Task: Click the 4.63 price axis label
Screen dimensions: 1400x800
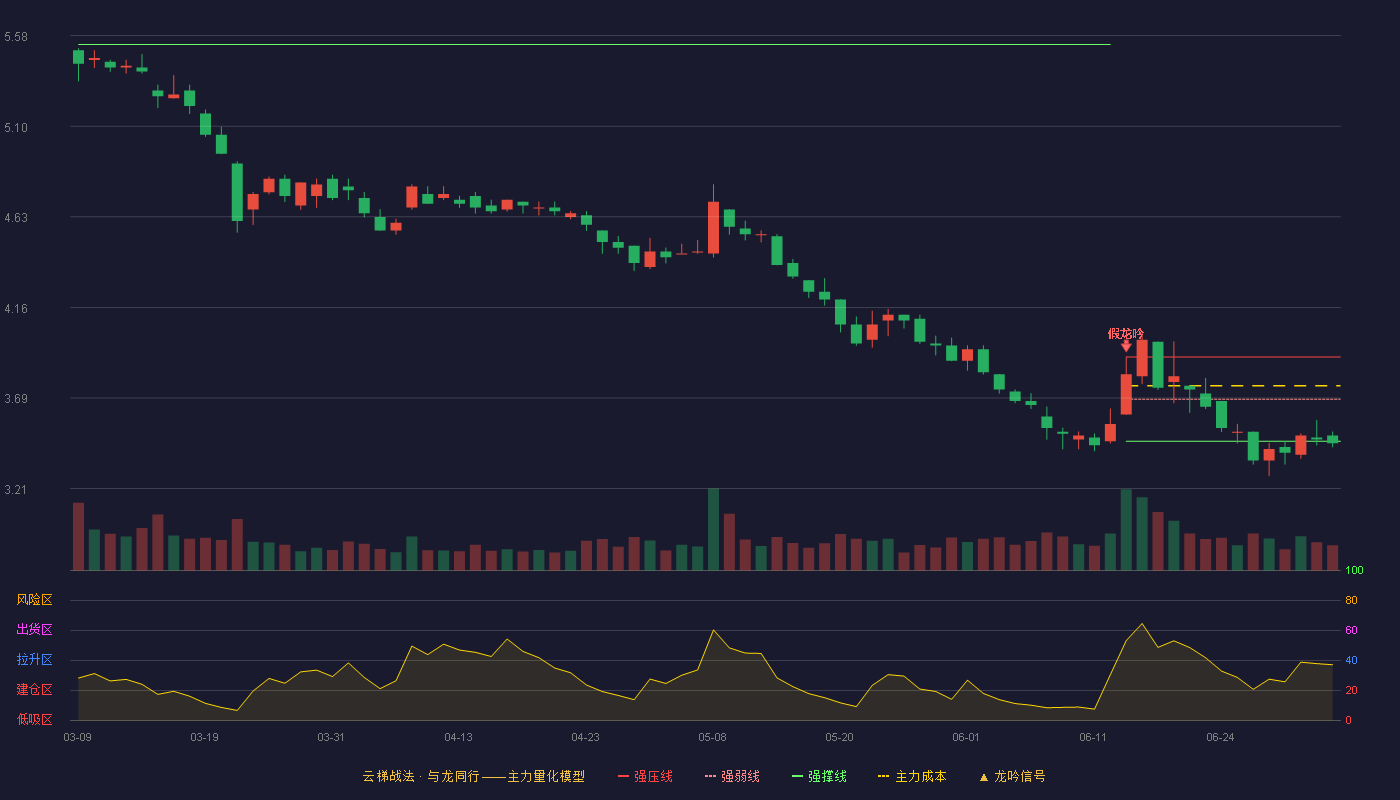Action: pos(16,218)
